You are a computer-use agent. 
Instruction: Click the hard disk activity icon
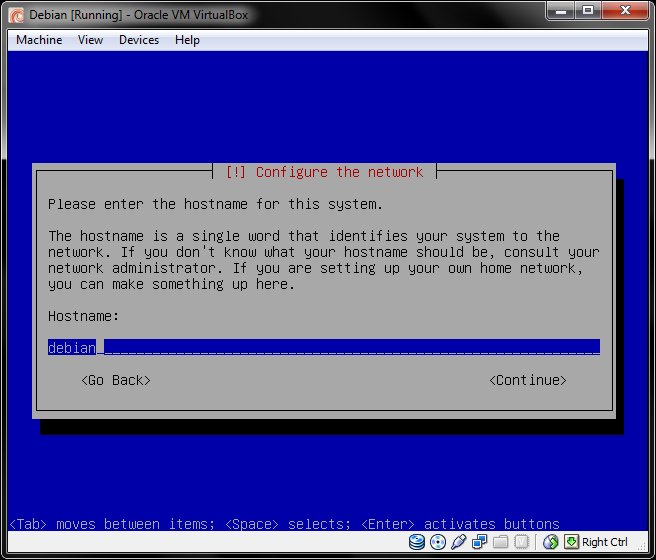(x=417, y=542)
